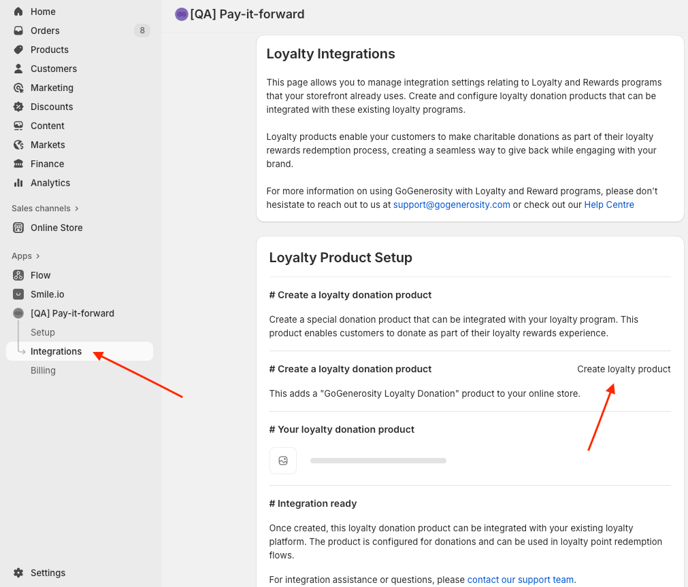
Task: Click the Products tag icon
Action: click(x=18, y=50)
